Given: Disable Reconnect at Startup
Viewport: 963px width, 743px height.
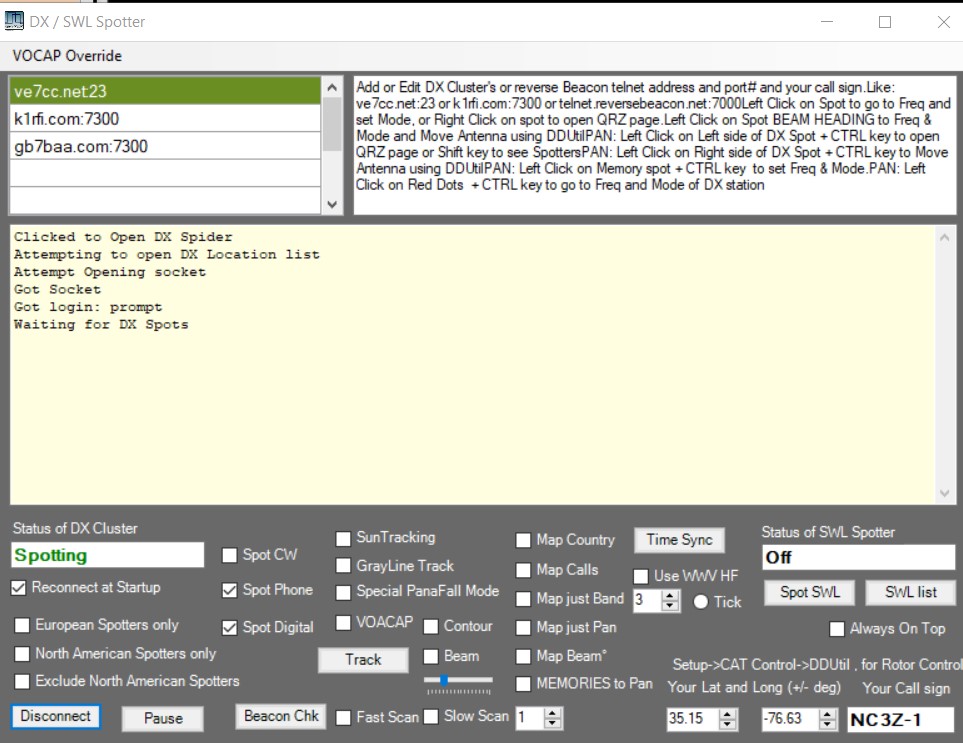Looking at the screenshot, I should pyautogui.click(x=20, y=588).
